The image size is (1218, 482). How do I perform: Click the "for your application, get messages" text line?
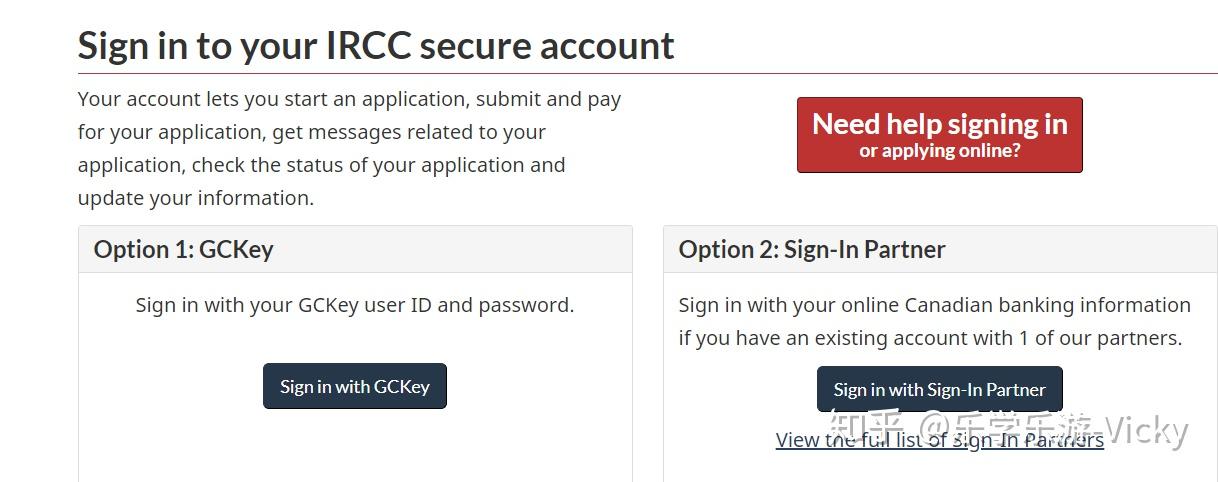311,132
